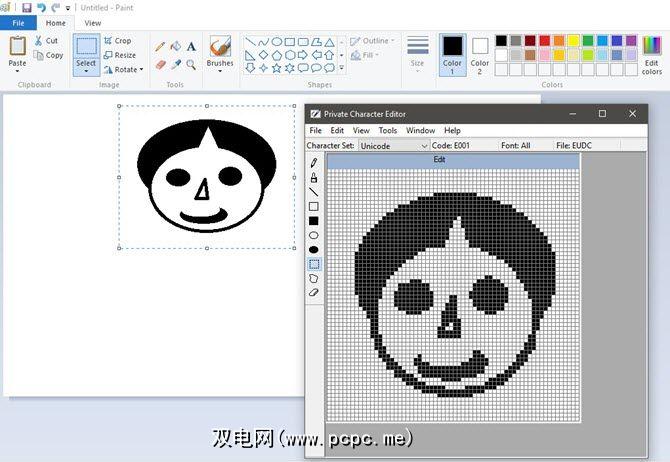
Task: Choose the purple color swatch
Action: (x=632, y=41)
